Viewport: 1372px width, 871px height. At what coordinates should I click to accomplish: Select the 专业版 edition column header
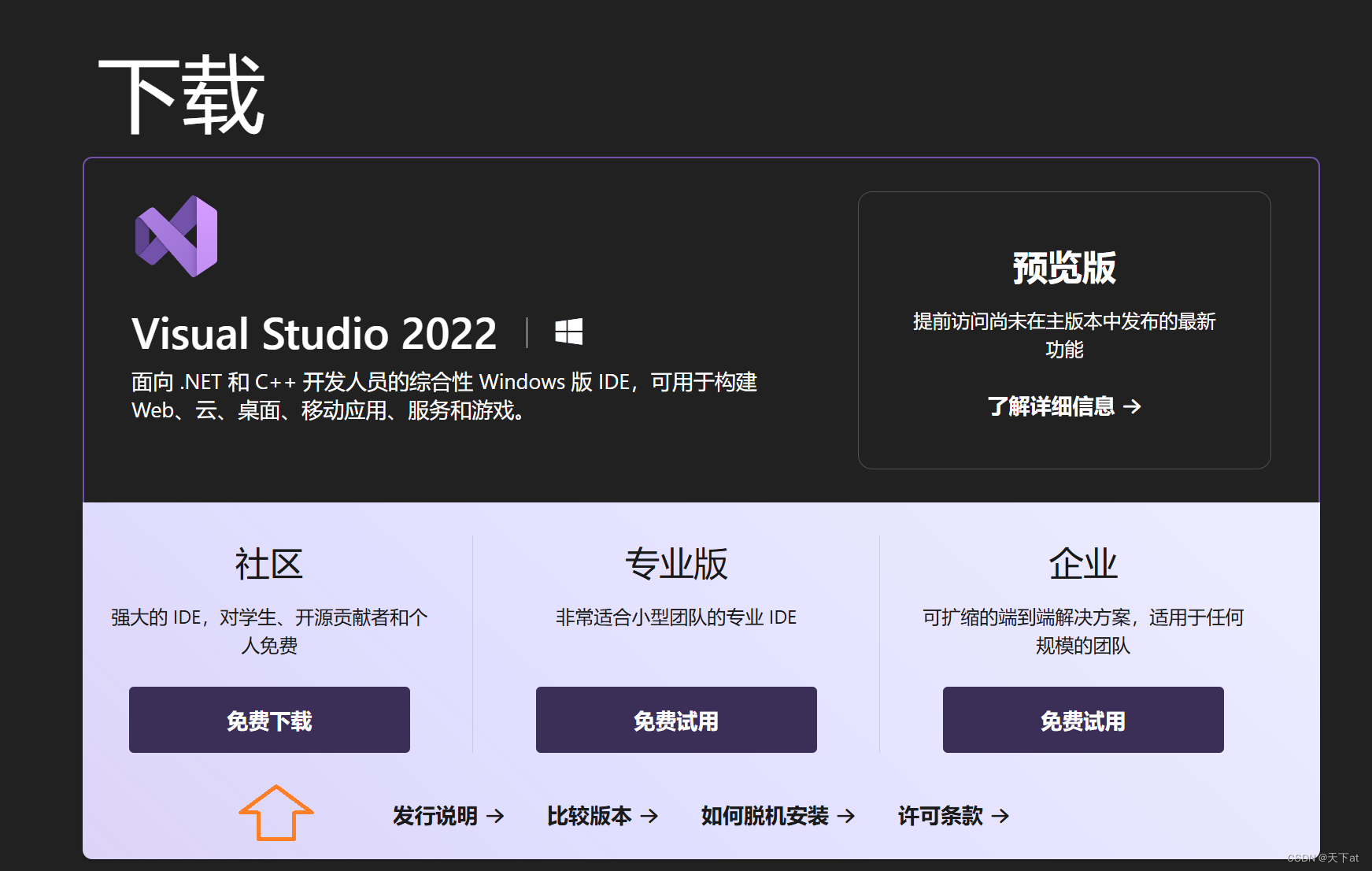point(675,562)
